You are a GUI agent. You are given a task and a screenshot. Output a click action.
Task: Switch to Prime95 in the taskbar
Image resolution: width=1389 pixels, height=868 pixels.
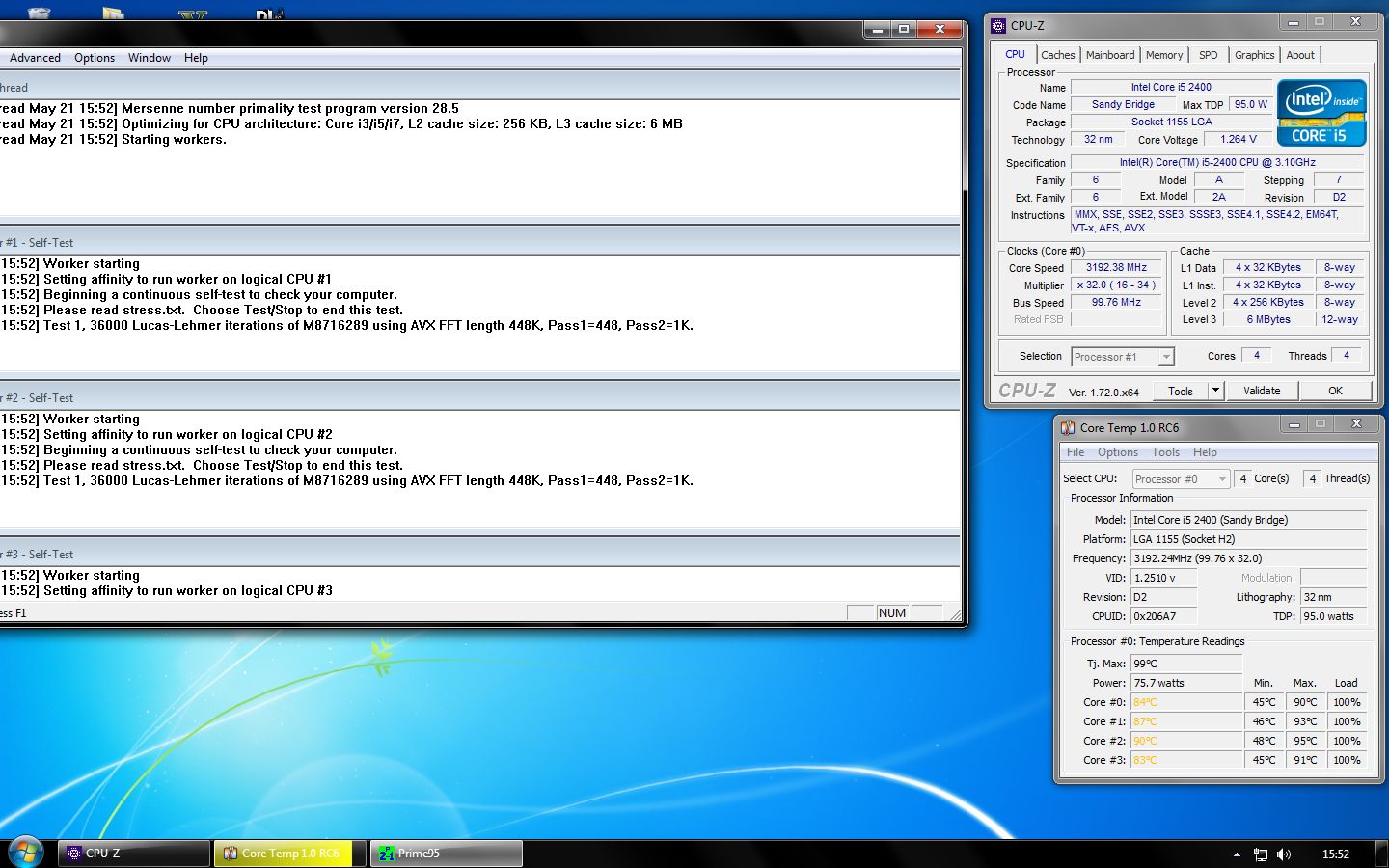447,854
